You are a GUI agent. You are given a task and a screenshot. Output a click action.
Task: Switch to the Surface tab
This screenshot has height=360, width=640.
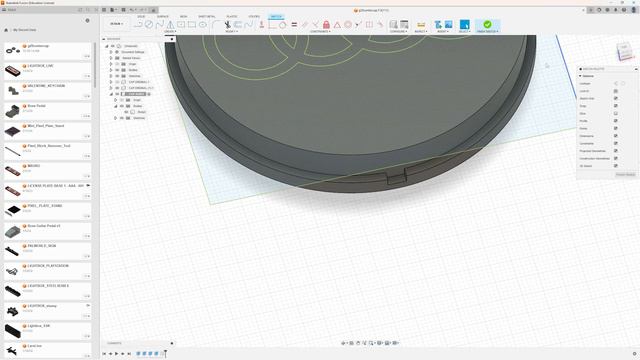coord(162,17)
